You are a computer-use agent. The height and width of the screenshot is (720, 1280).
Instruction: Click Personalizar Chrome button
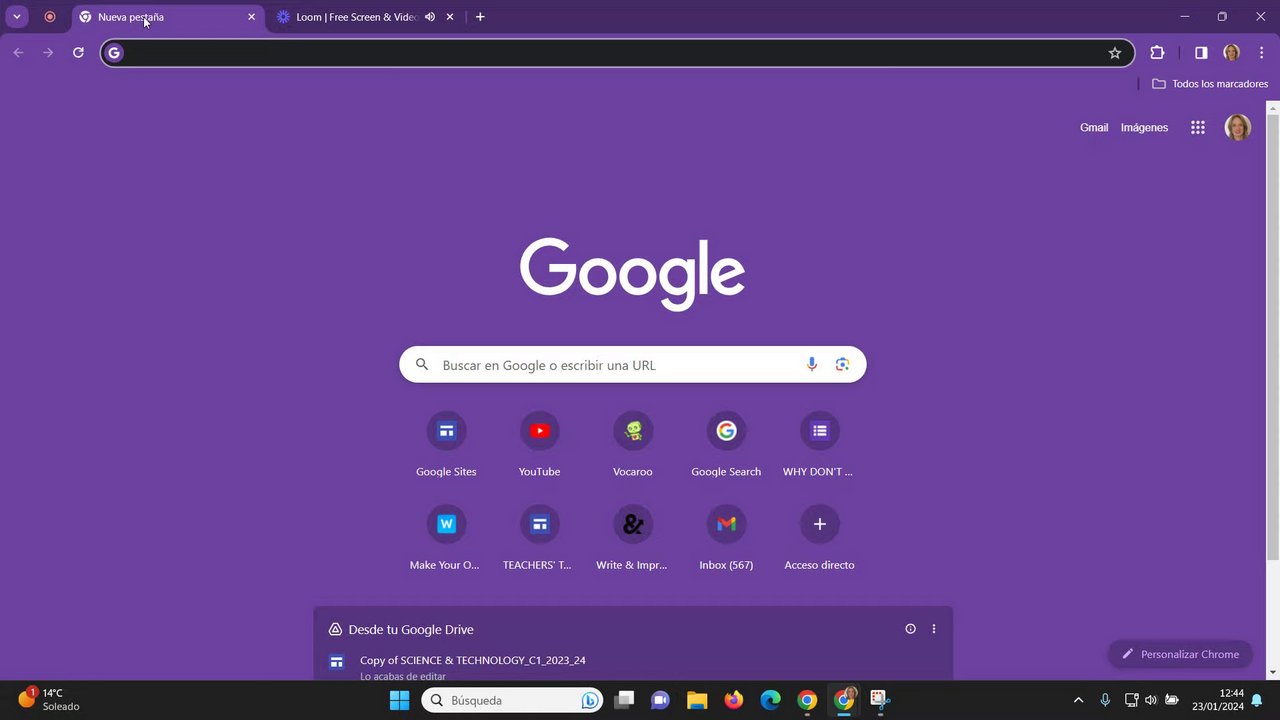click(x=1180, y=654)
